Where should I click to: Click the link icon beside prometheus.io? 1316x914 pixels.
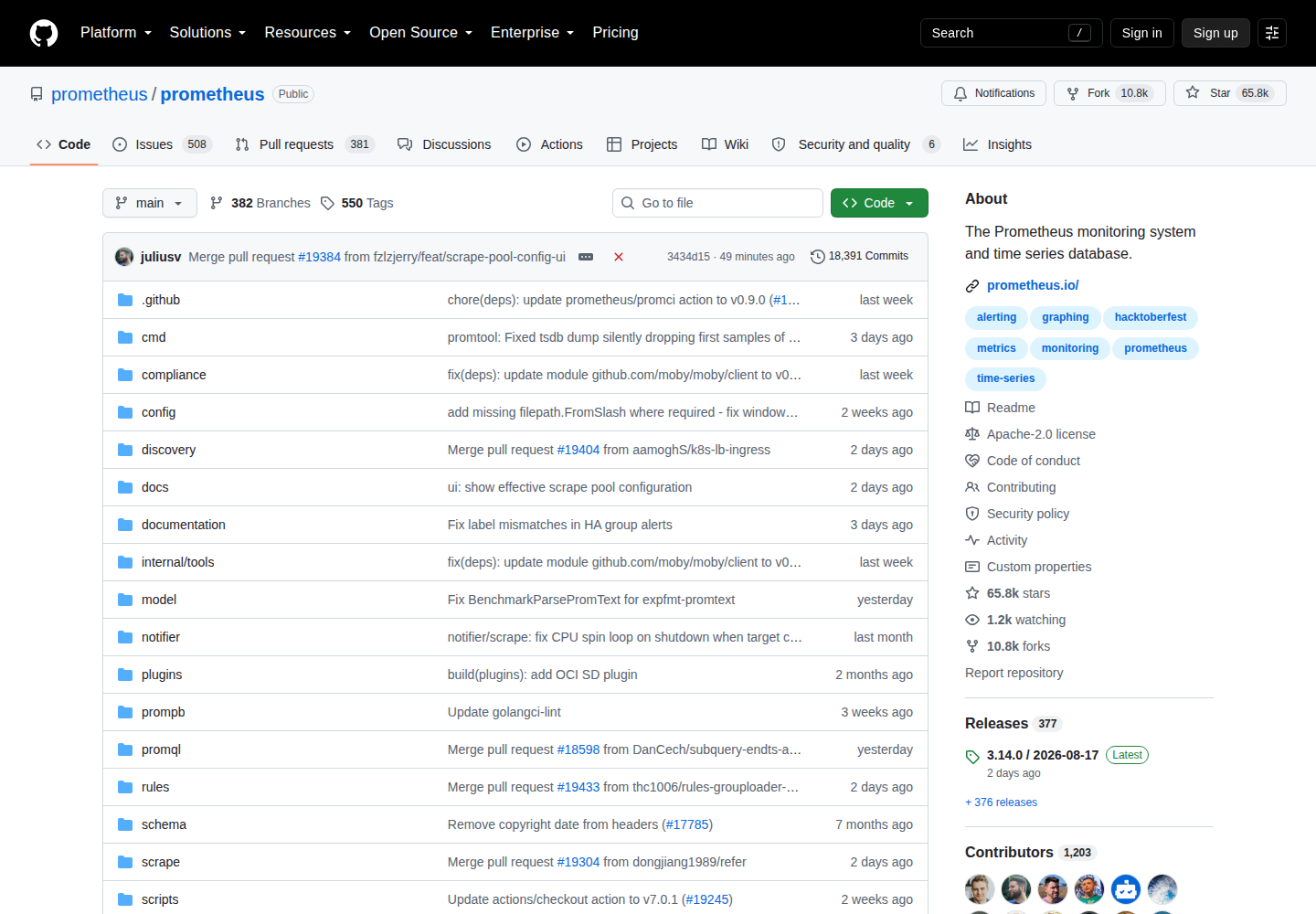point(972,286)
